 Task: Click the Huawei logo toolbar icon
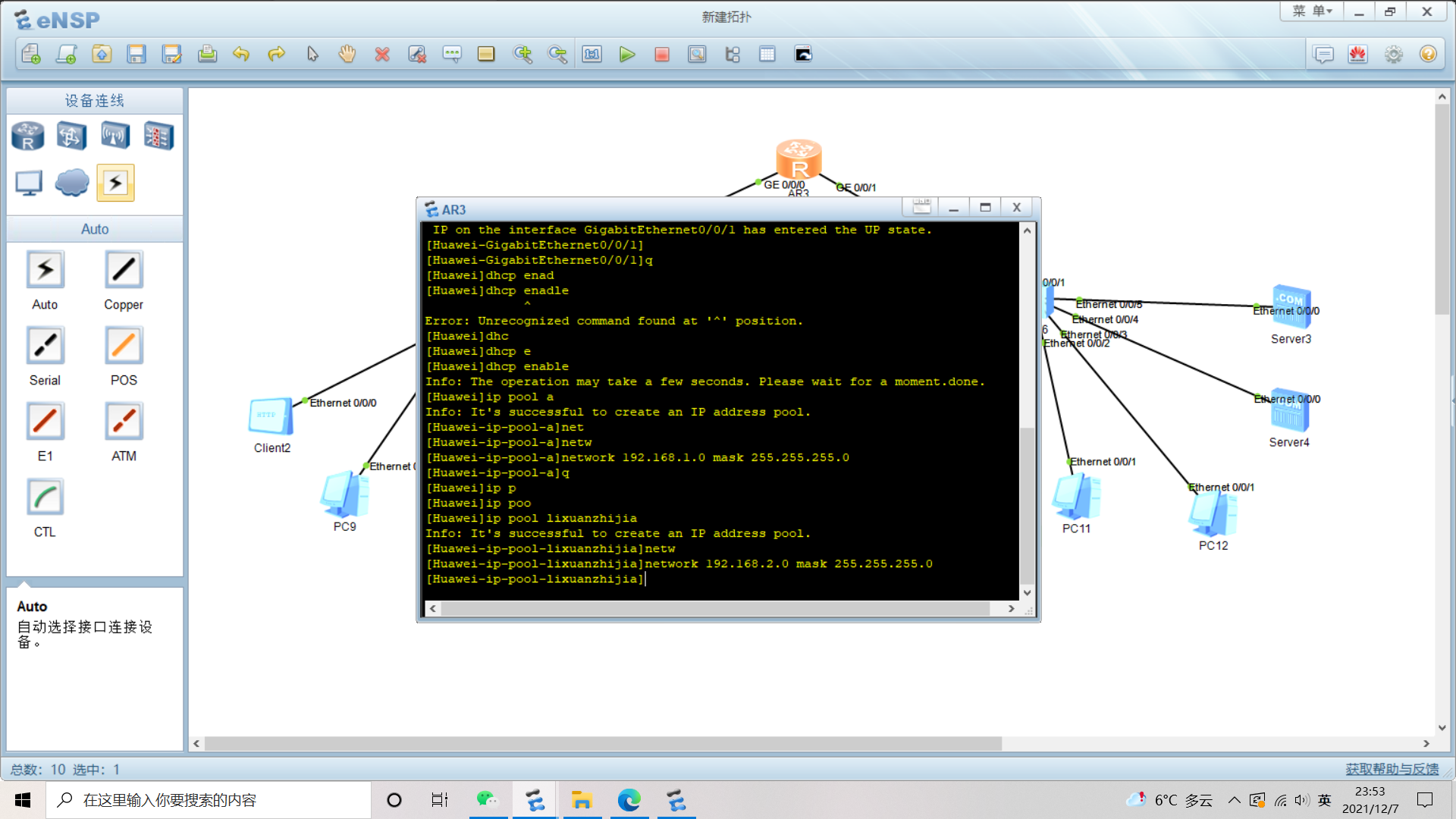click(x=1357, y=55)
